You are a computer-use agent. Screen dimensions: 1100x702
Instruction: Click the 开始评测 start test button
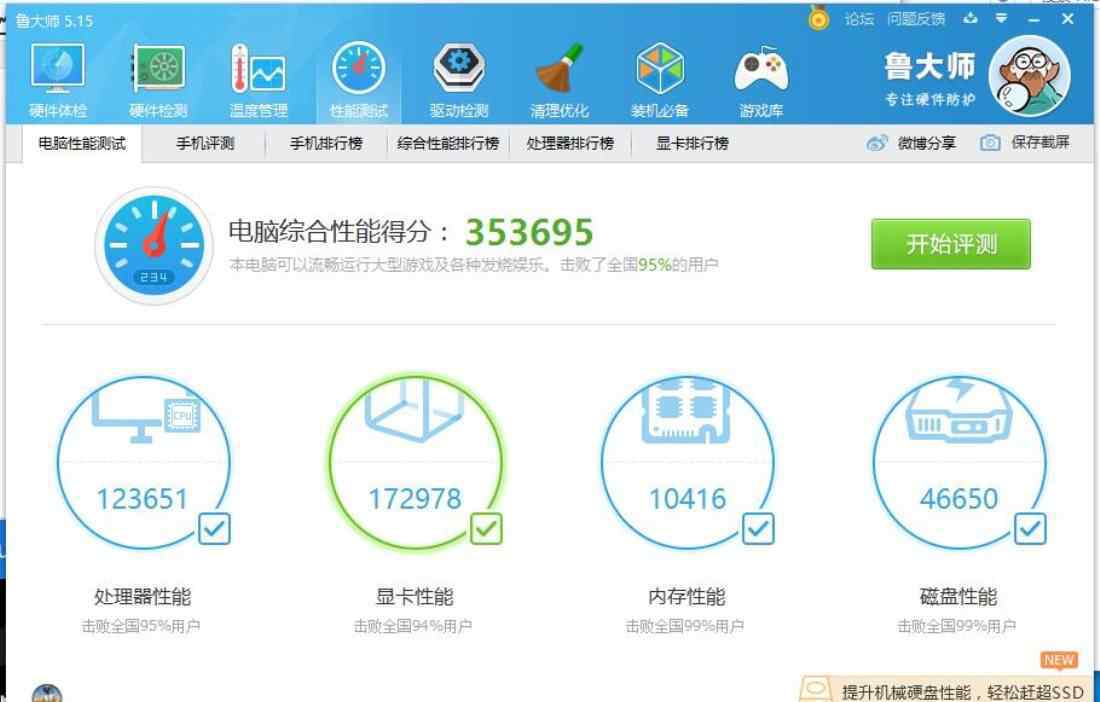[951, 244]
